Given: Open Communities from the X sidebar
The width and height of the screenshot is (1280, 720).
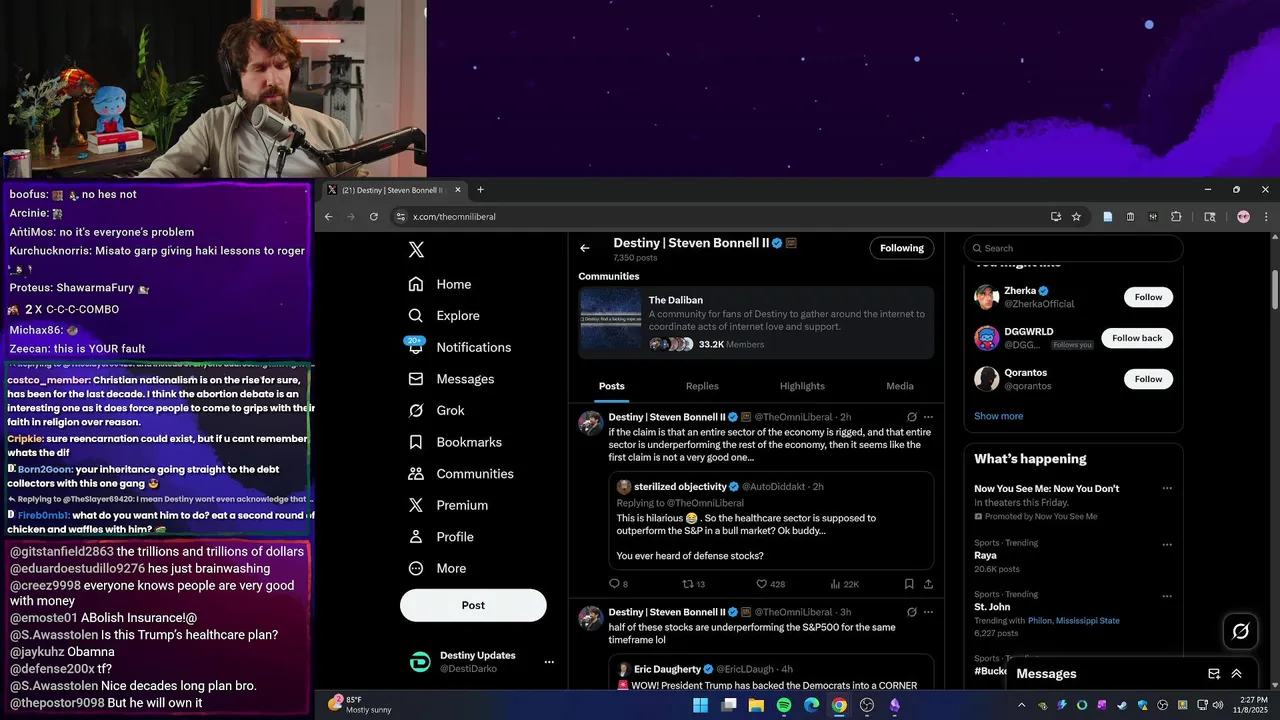Looking at the screenshot, I should coord(461,474).
